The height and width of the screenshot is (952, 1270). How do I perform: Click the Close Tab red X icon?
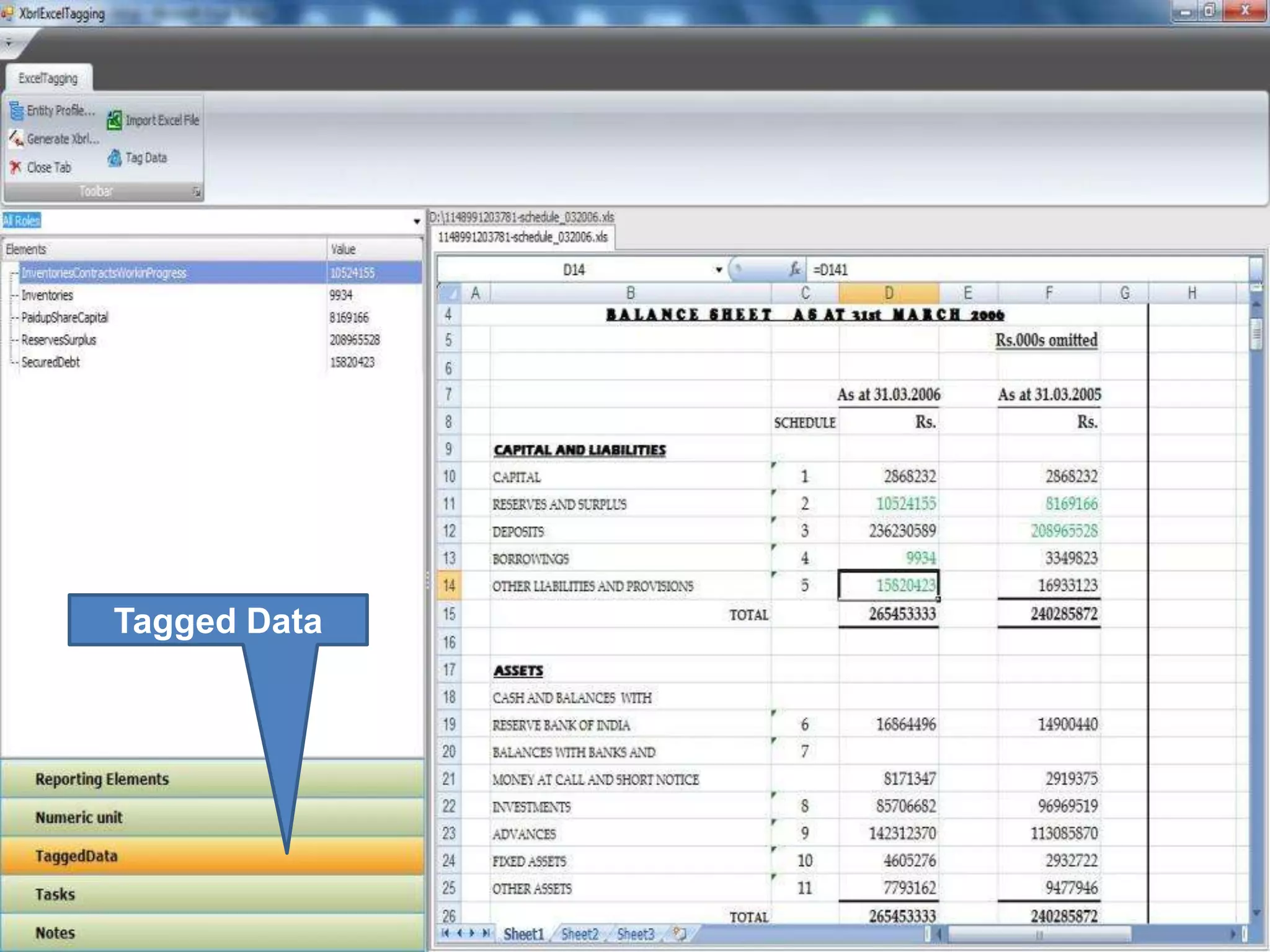(x=16, y=167)
